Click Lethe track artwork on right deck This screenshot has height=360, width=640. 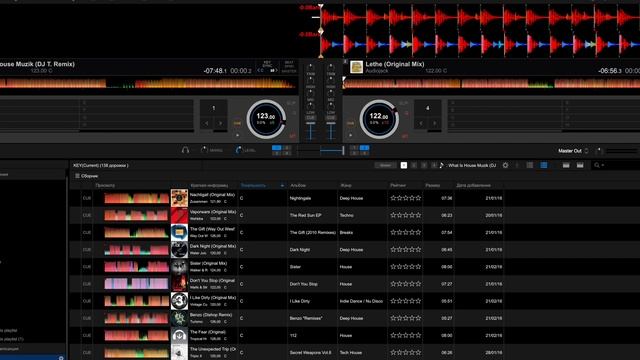coord(356,67)
